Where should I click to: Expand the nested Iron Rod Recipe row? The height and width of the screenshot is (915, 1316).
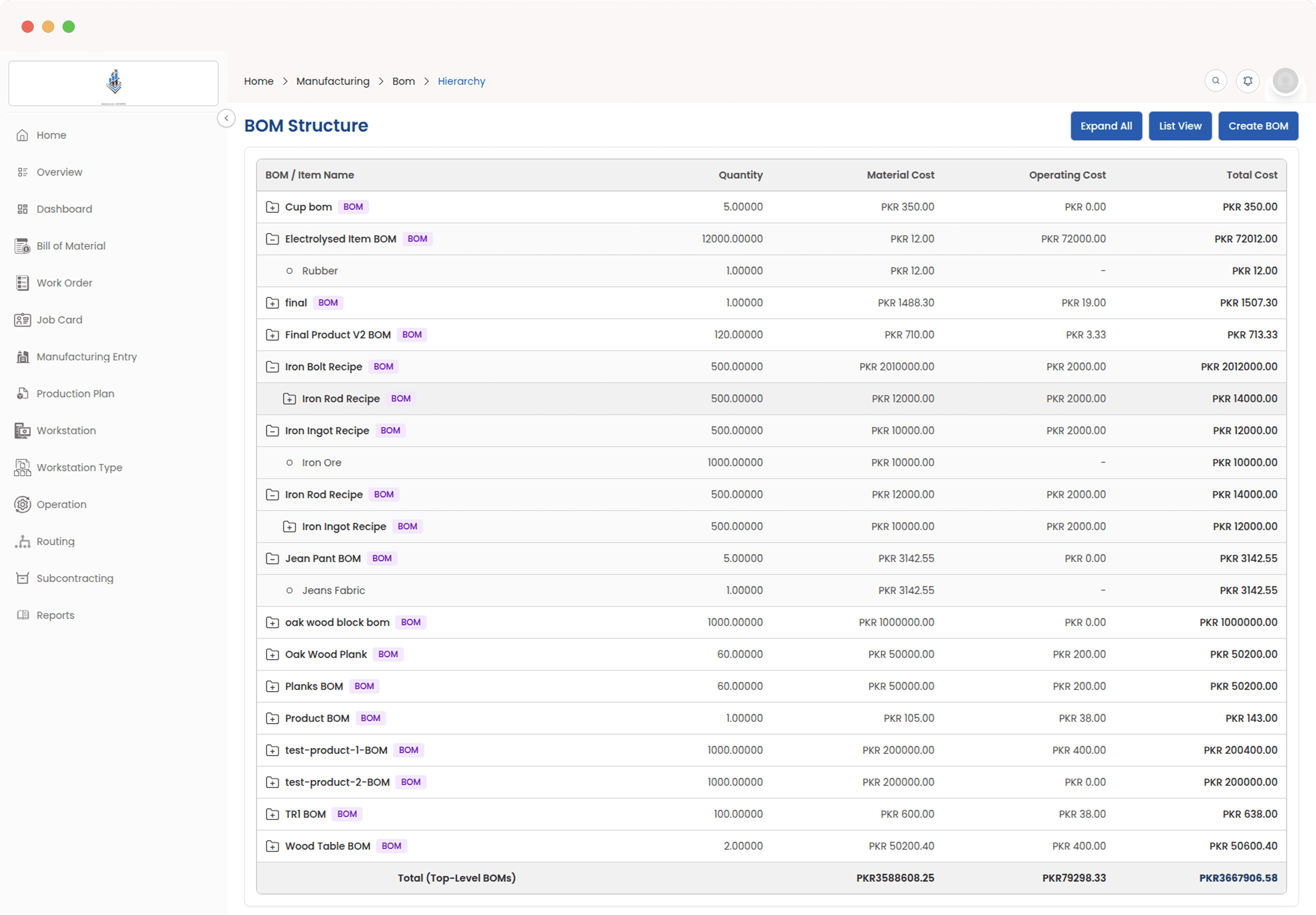(289, 399)
